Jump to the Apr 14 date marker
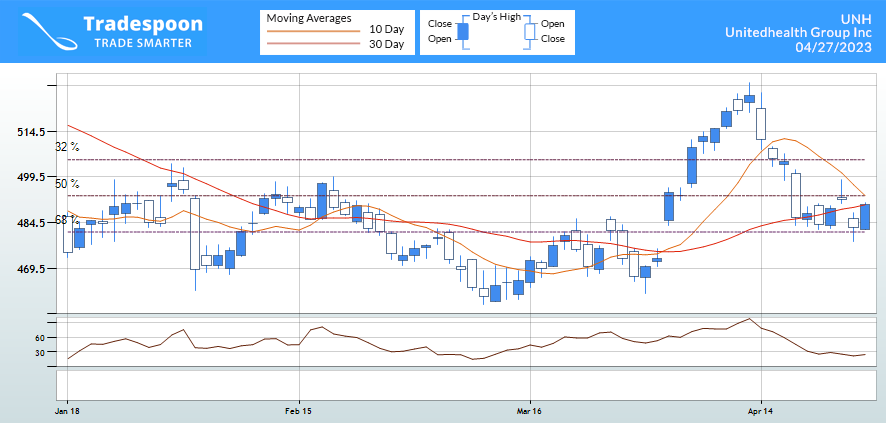Viewport: 886px width, 436px height. [x=761, y=411]
